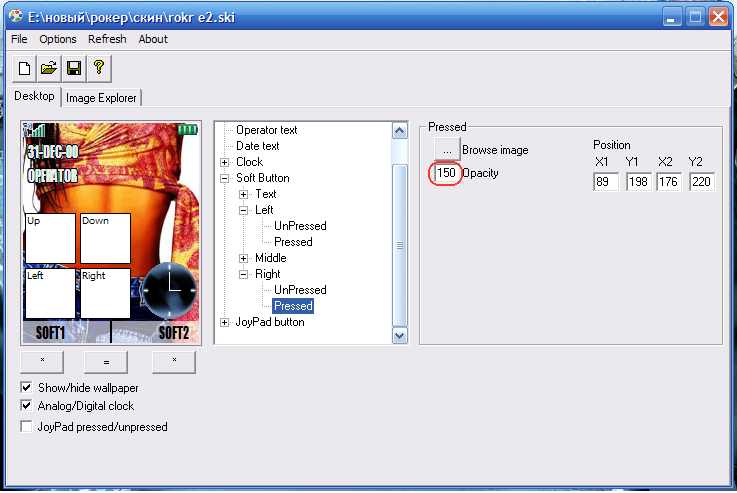Click the Opacity value field
Screen dimensions: 737x493
(446, 173)
